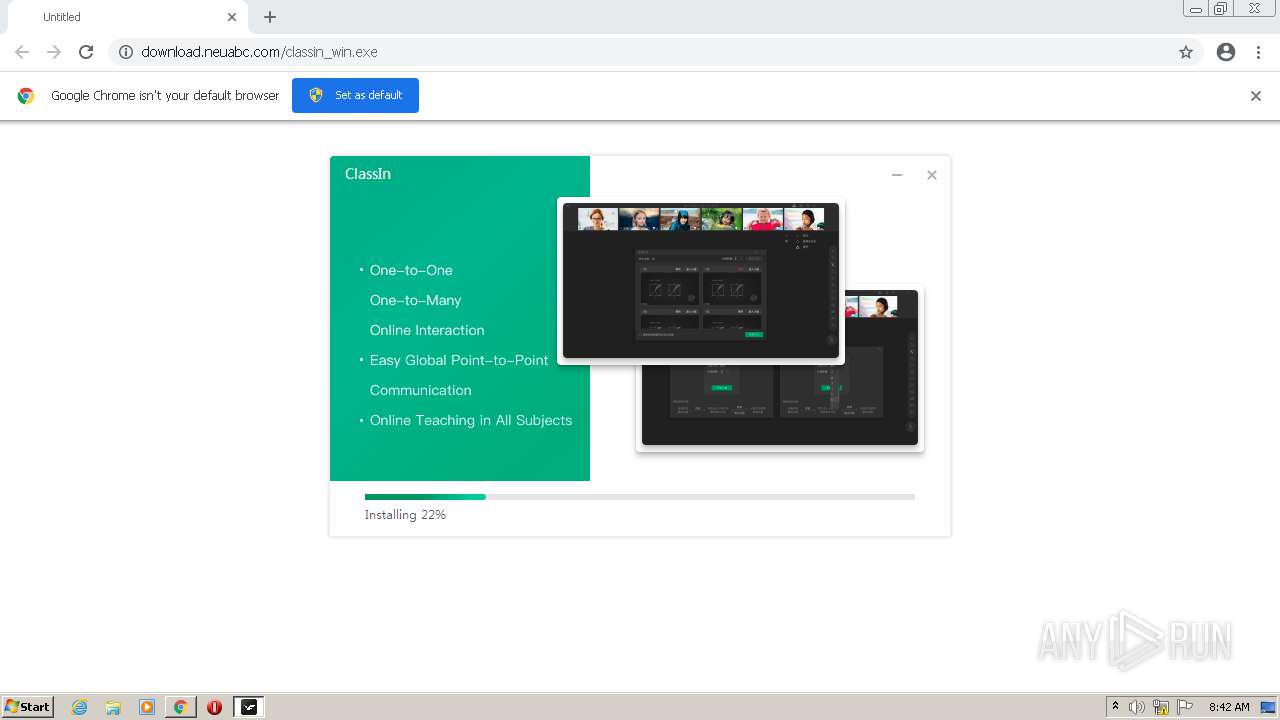
Task: Close the ClassIn installer window
Action: pos(932,175)
